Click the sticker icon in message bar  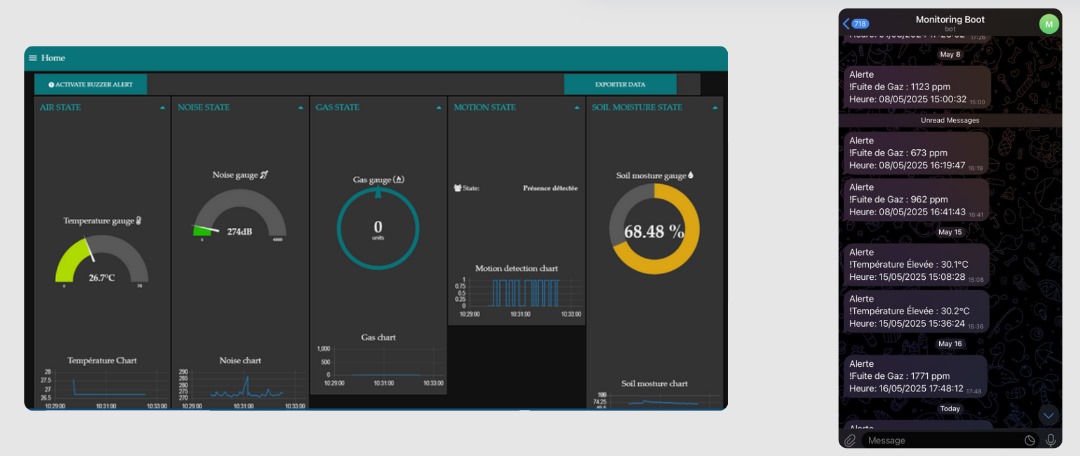tap(1030, 440)
